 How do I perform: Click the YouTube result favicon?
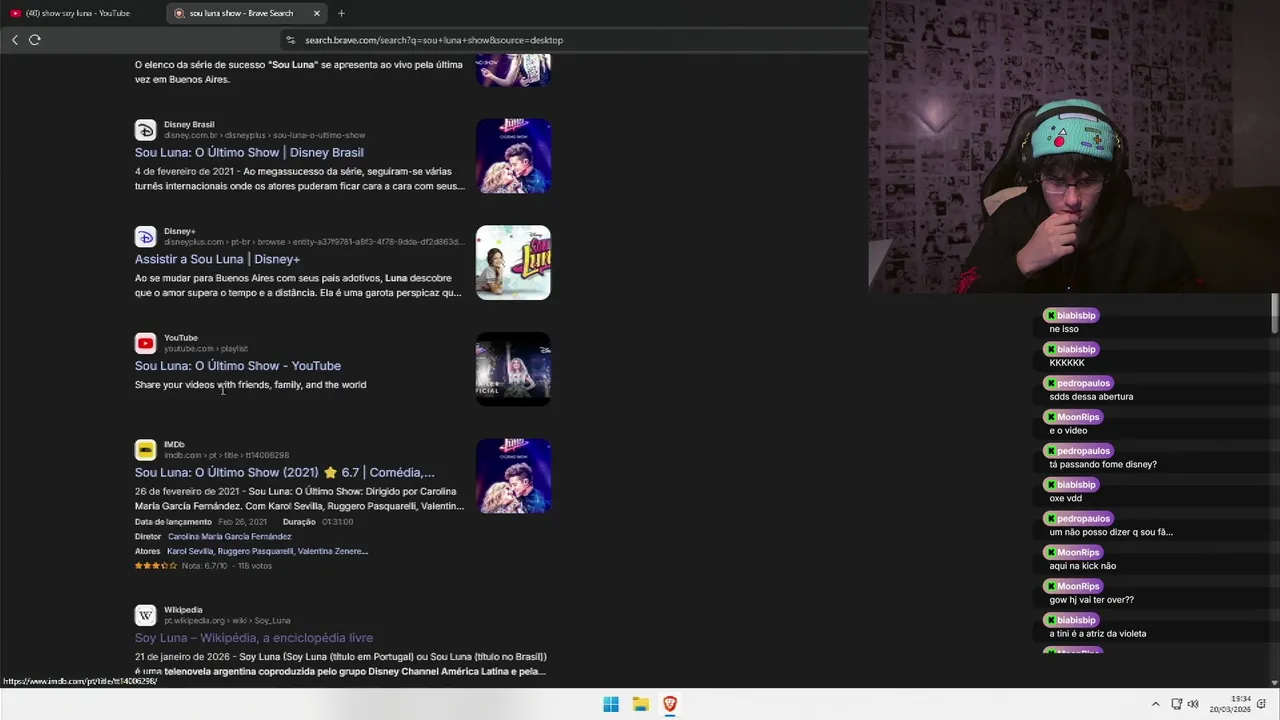(x=146, y=343)
